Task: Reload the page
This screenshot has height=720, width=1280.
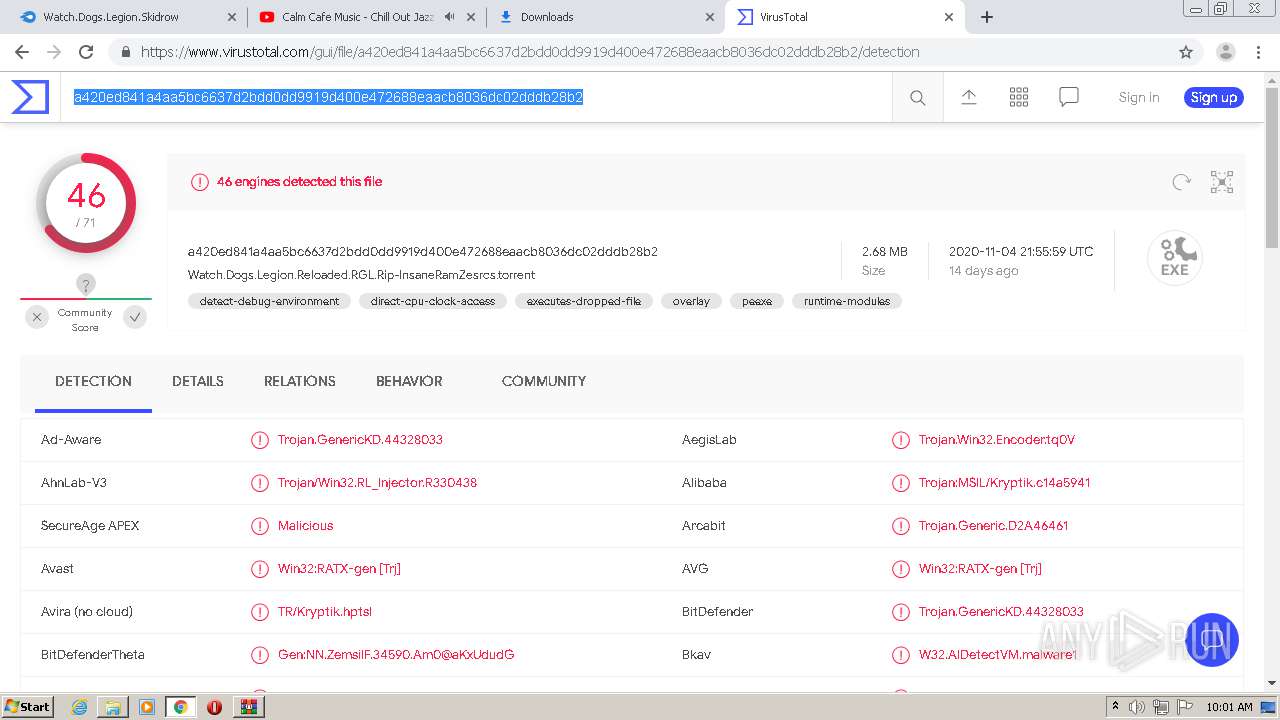Action: click(x=86, y=52)
